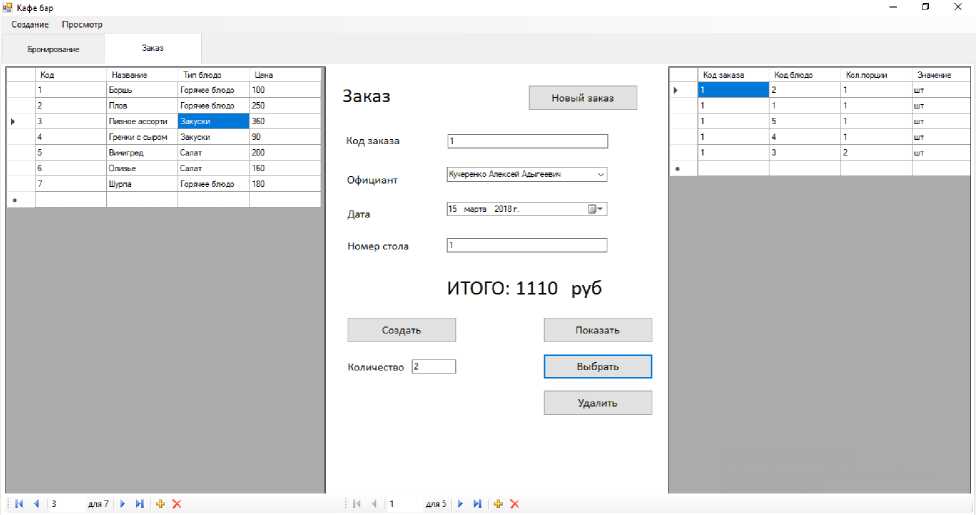Click Код блюда column header in orders table
The height and width of the screenshot is (515, 976).
point(805,75)
